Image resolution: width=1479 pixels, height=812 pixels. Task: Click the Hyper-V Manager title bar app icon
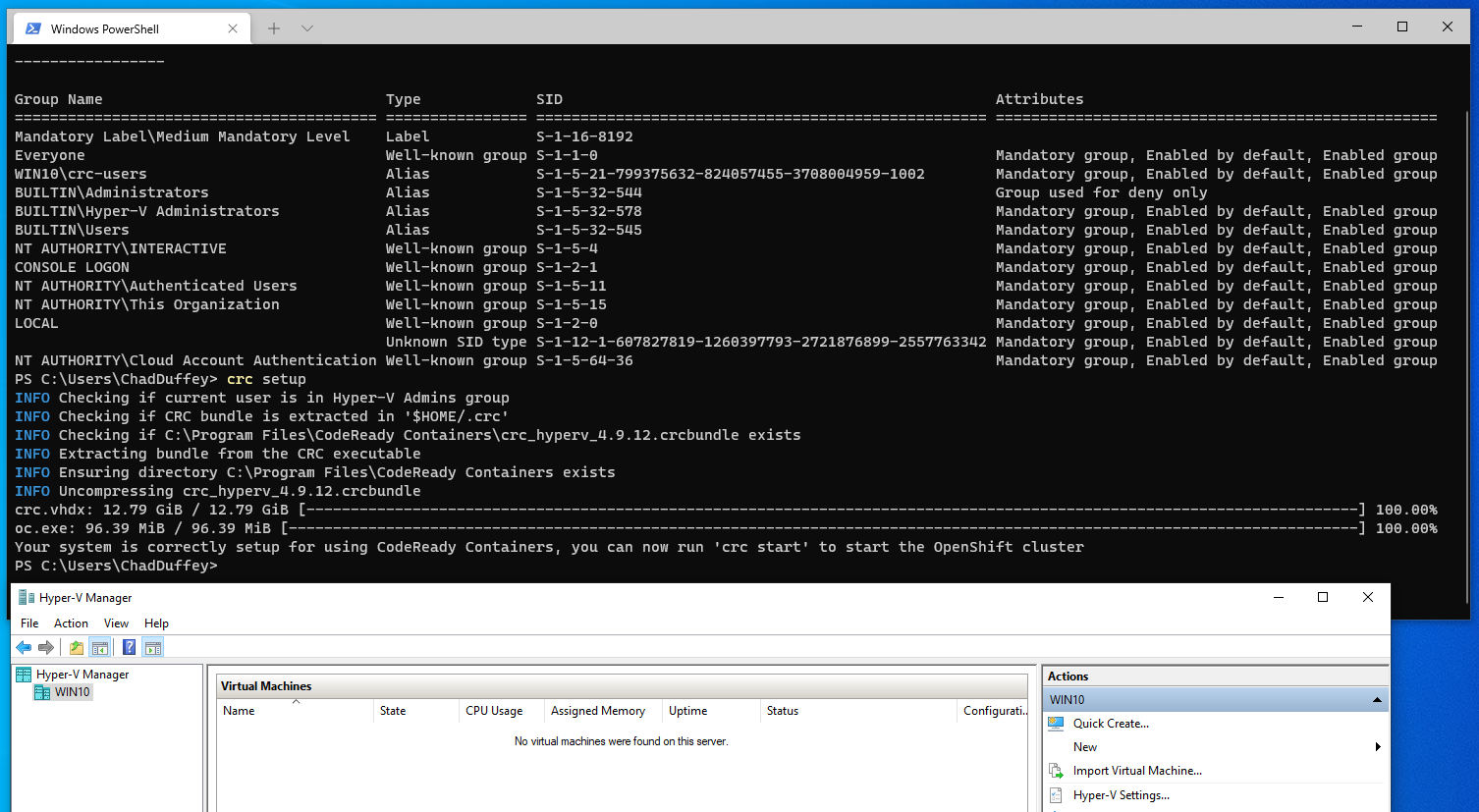[27, 597]
